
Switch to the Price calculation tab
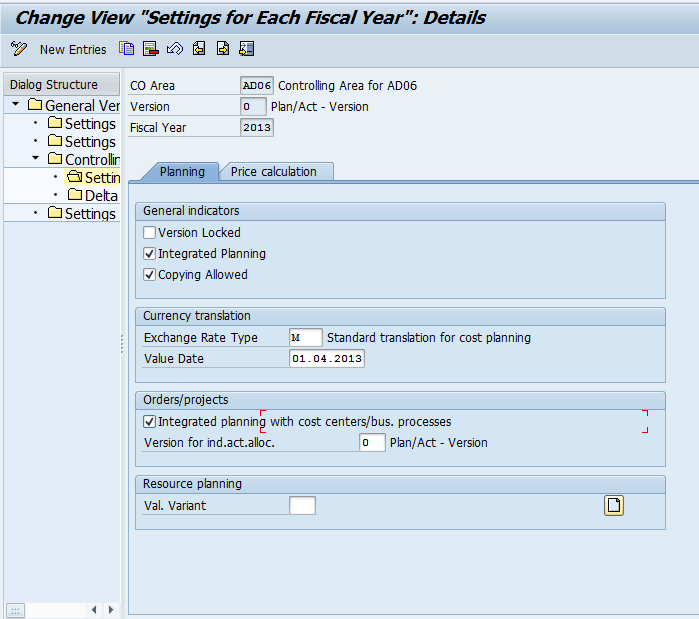(274, 172)
